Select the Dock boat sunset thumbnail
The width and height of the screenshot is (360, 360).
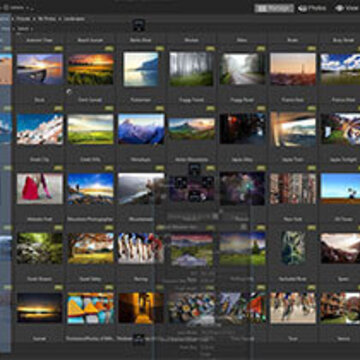[40, 69]
